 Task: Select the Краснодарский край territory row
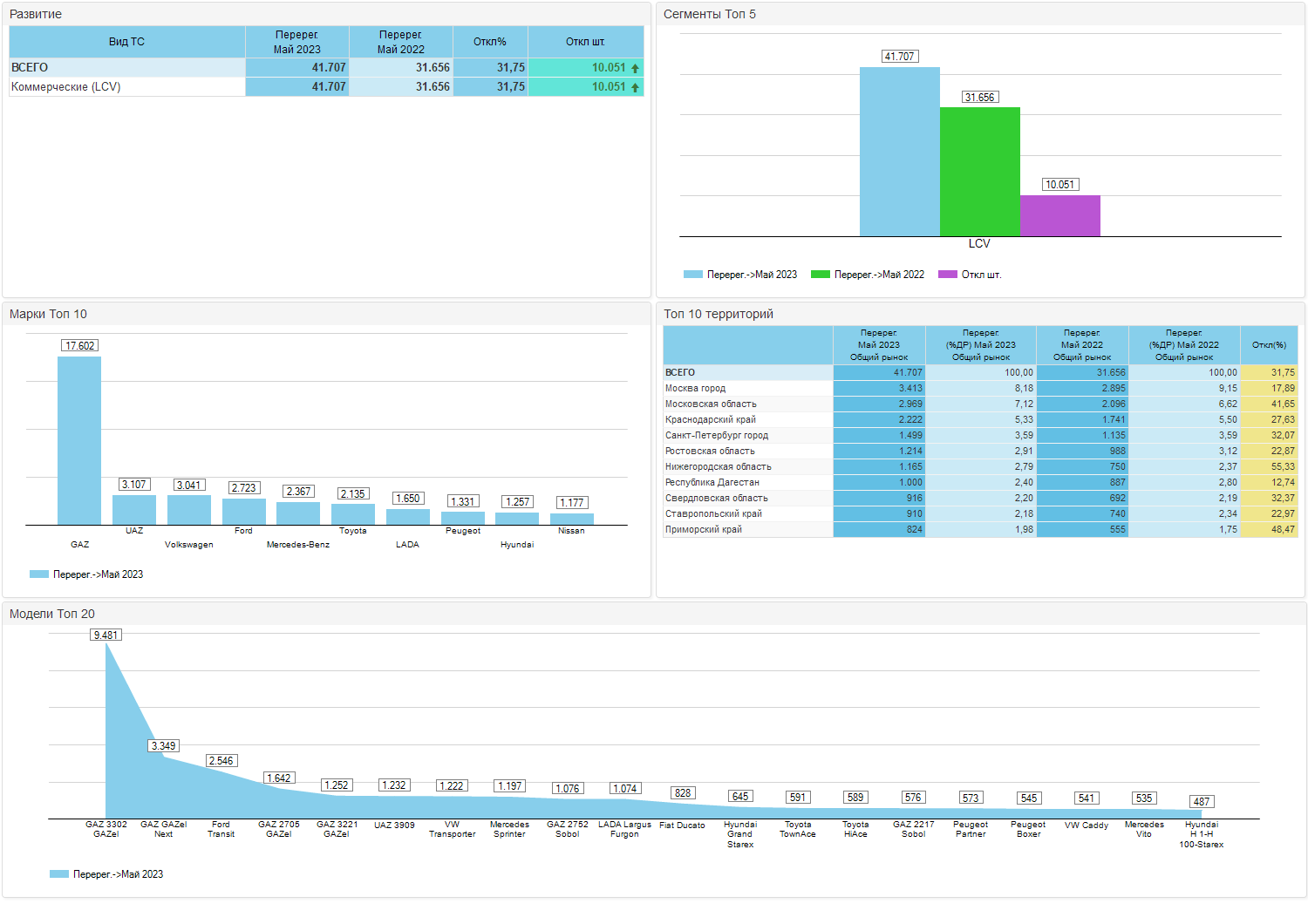[x=980, y=419]
